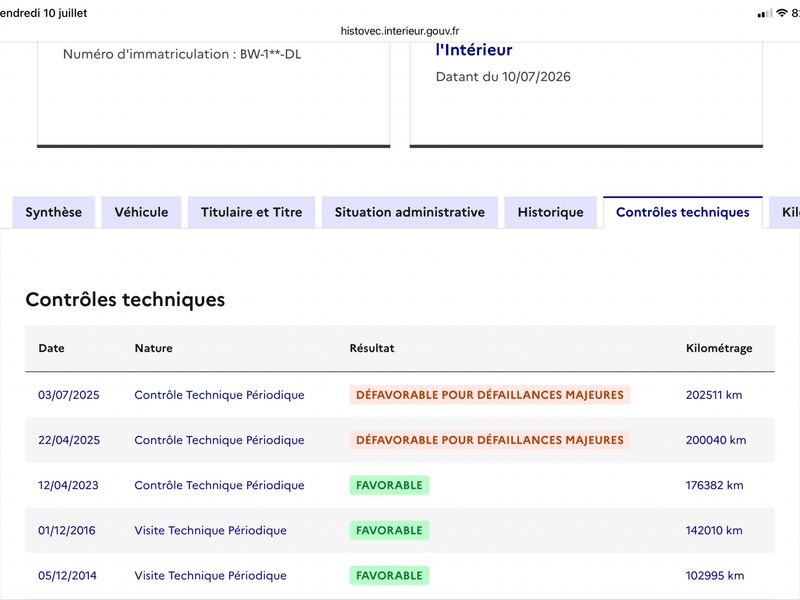
Task: Click the Résultat column header
Action: point(372,348)
